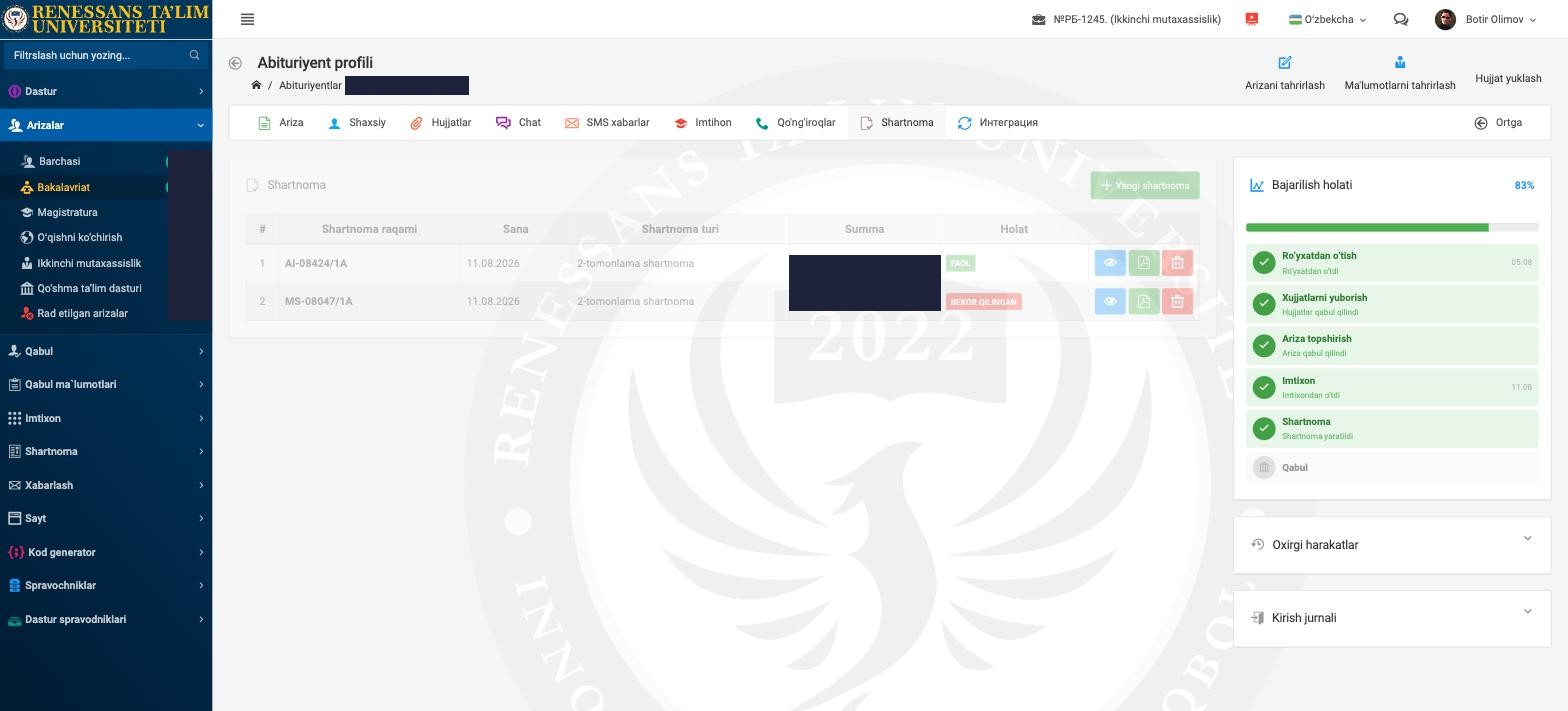Click the Ro'yxatdan o'tish check icon
The width and height of the screenshot is (1568, 711).
[x=1264, y=262]
